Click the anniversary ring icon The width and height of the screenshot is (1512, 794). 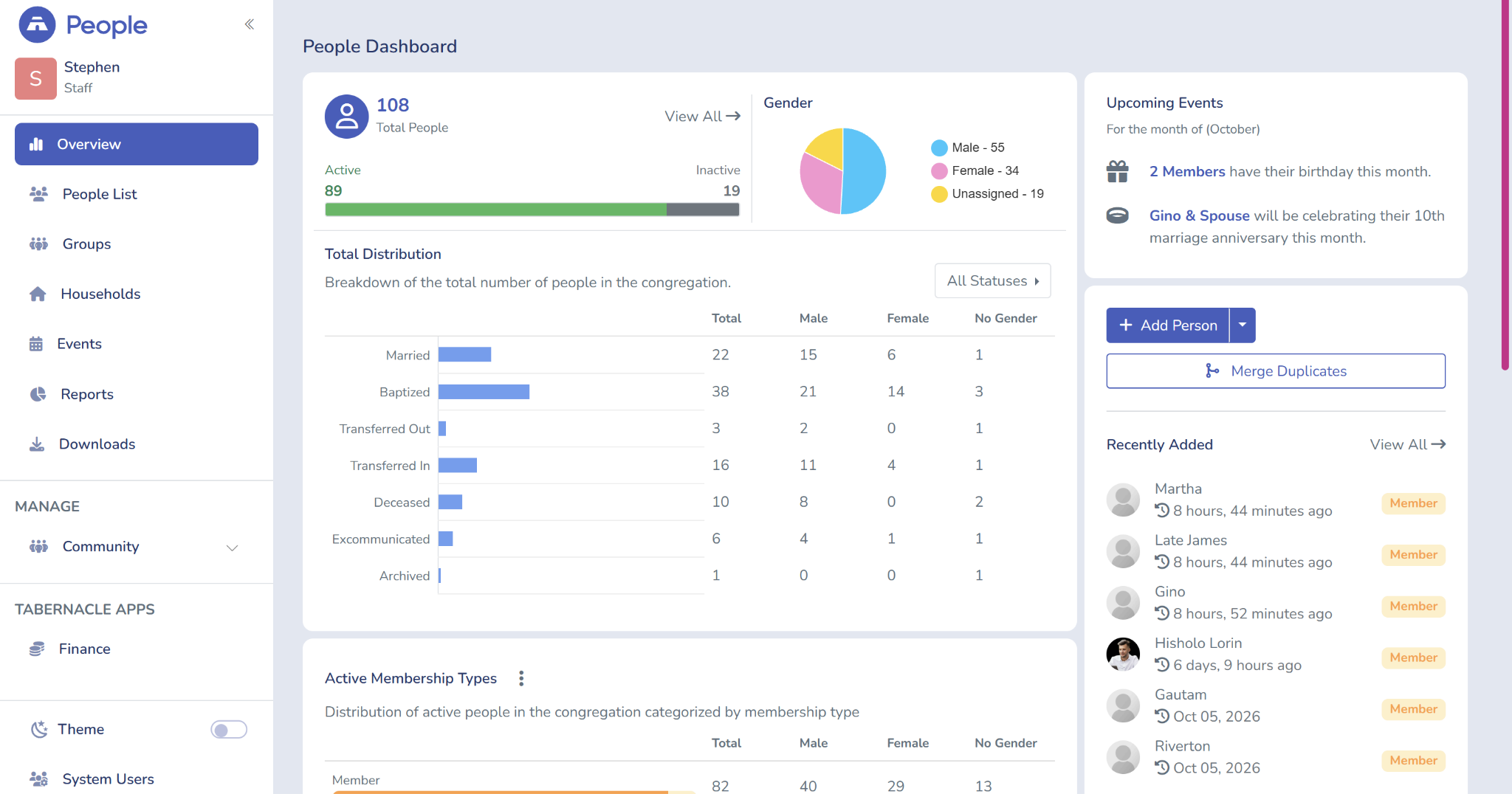click(x=1118, y=215)
